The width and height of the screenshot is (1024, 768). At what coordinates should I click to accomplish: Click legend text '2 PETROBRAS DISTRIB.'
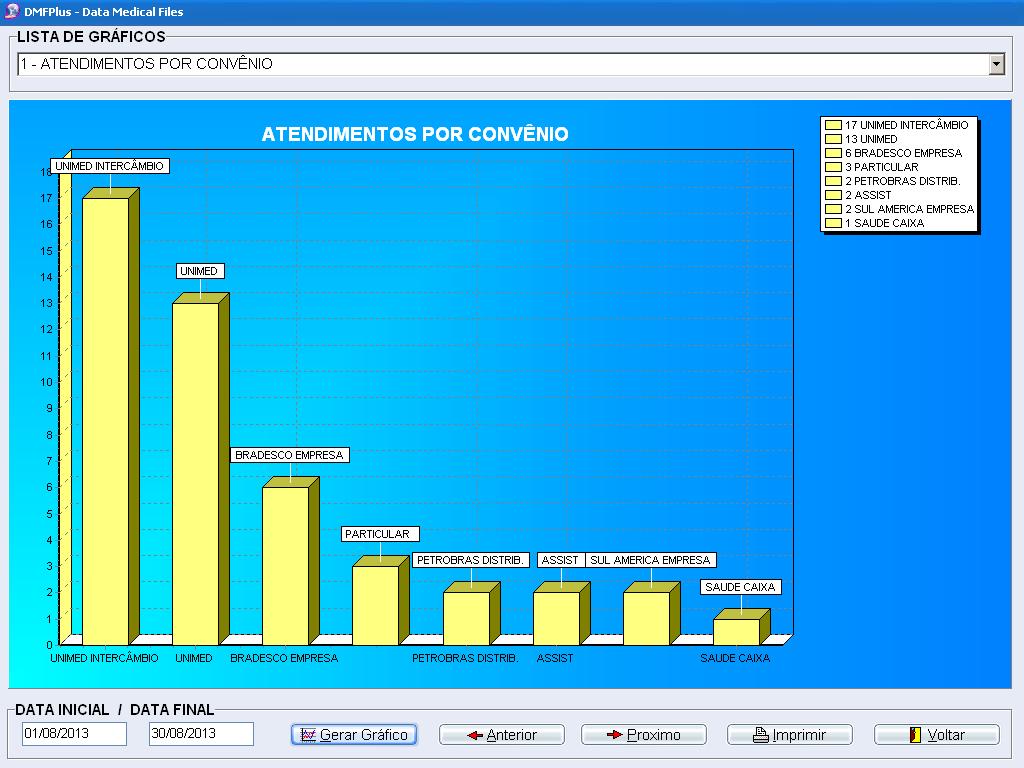click(x=903, y=181)
